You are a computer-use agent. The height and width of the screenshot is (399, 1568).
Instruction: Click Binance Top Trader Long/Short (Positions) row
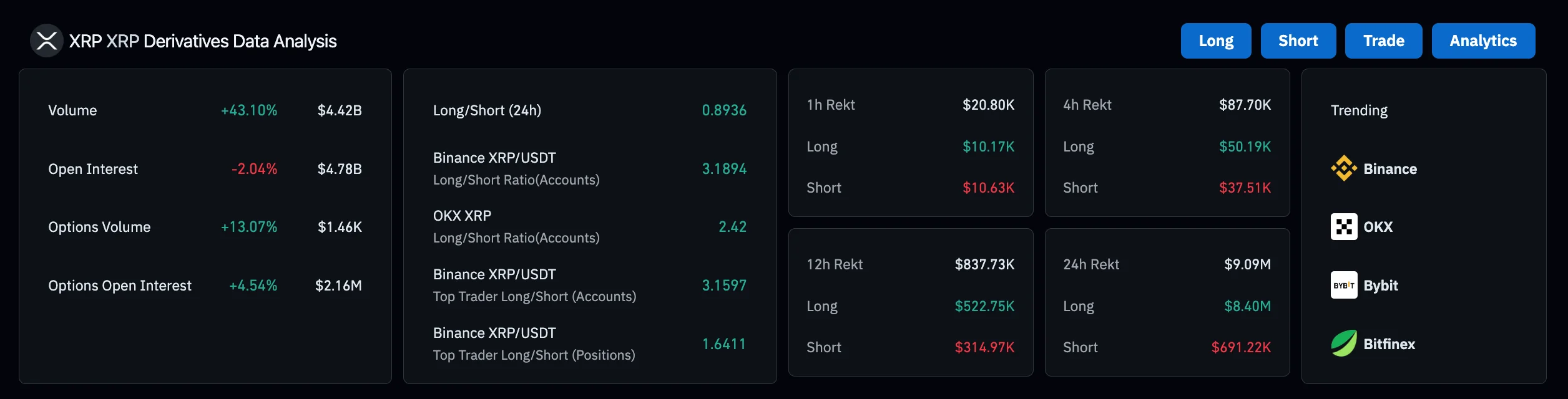click(x=534, y=344)
